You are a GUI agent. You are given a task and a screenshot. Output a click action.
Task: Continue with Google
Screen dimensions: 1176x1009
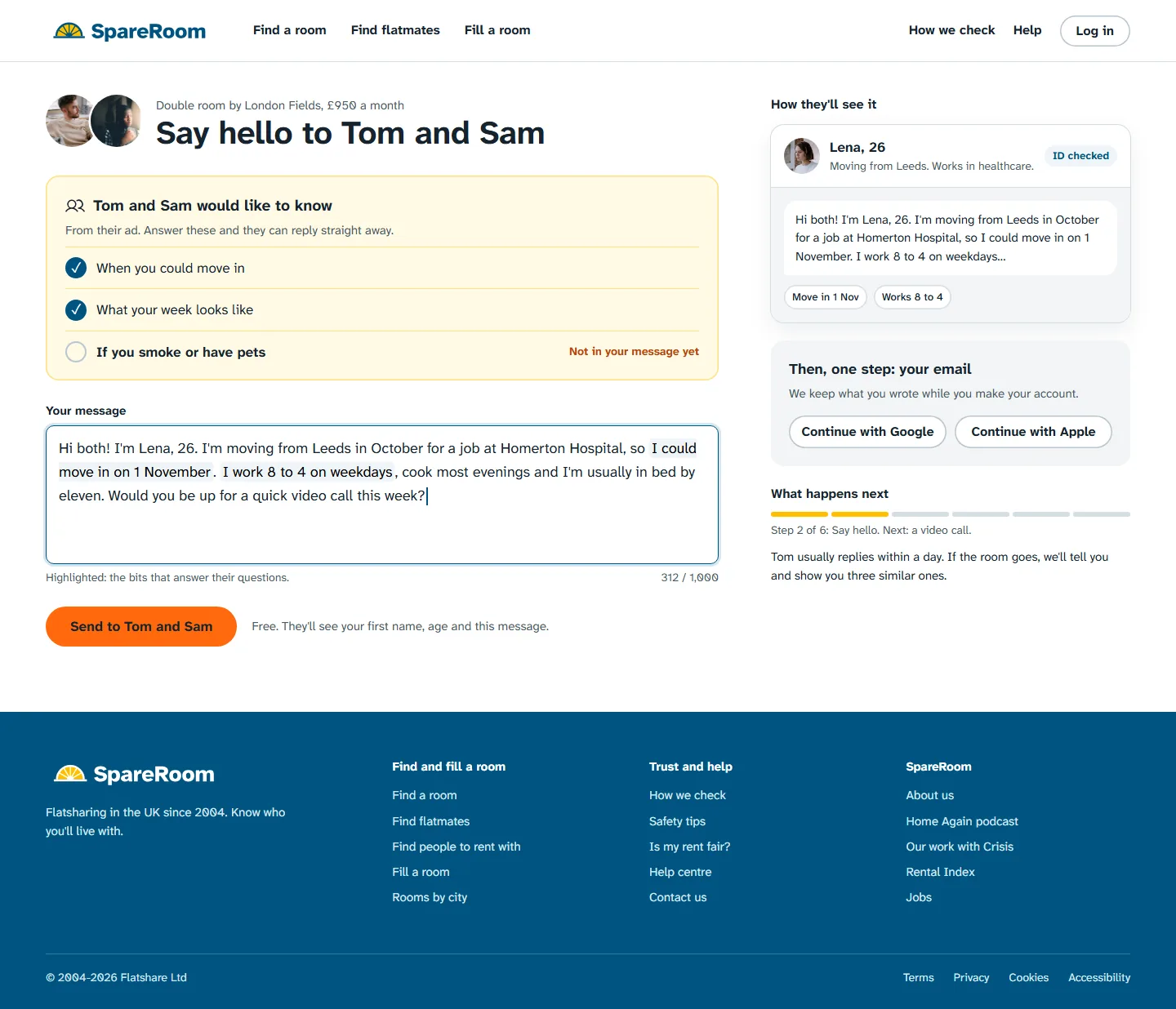[x=867, y=432]
